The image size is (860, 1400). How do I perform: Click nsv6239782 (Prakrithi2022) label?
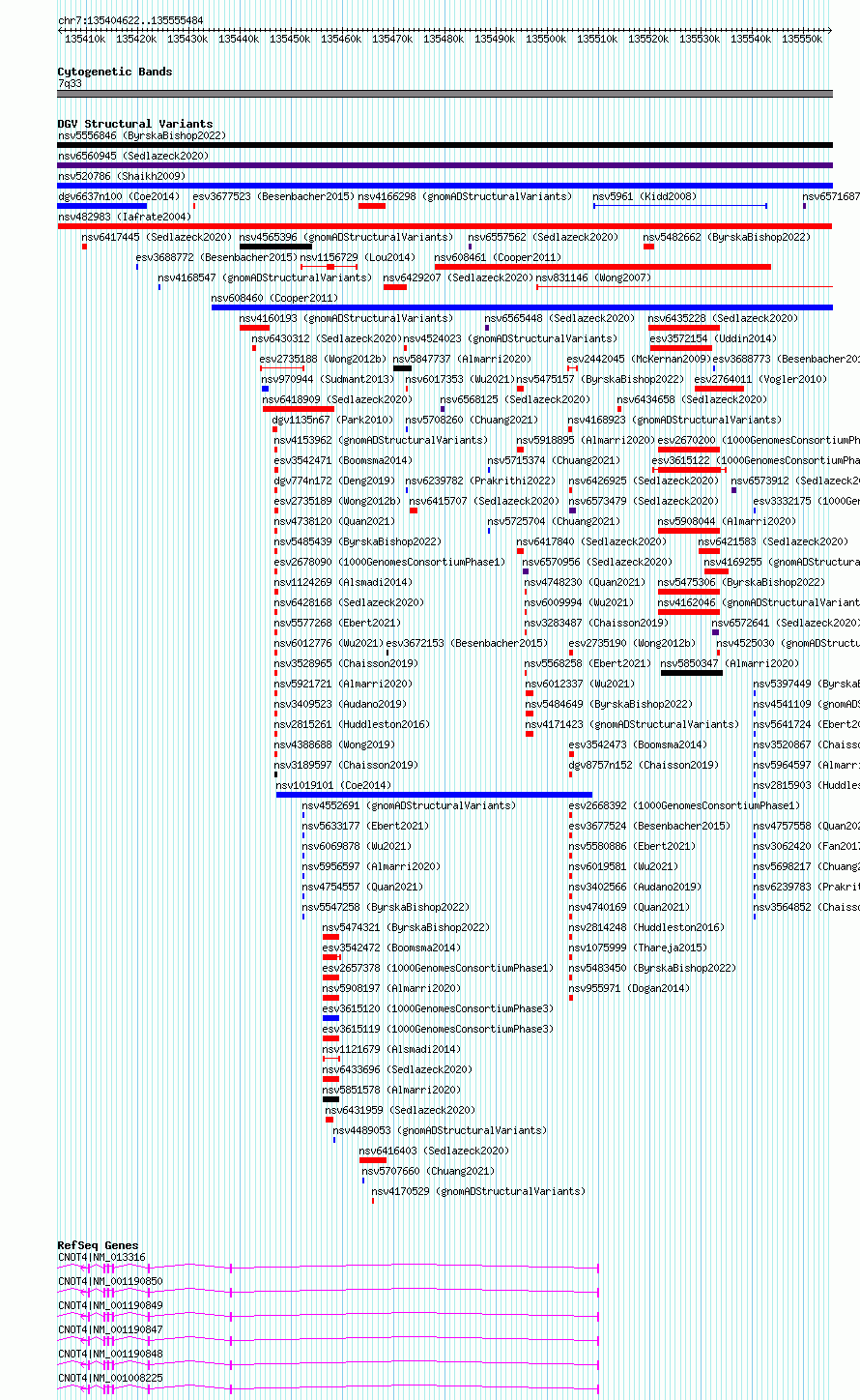point(480,481)
